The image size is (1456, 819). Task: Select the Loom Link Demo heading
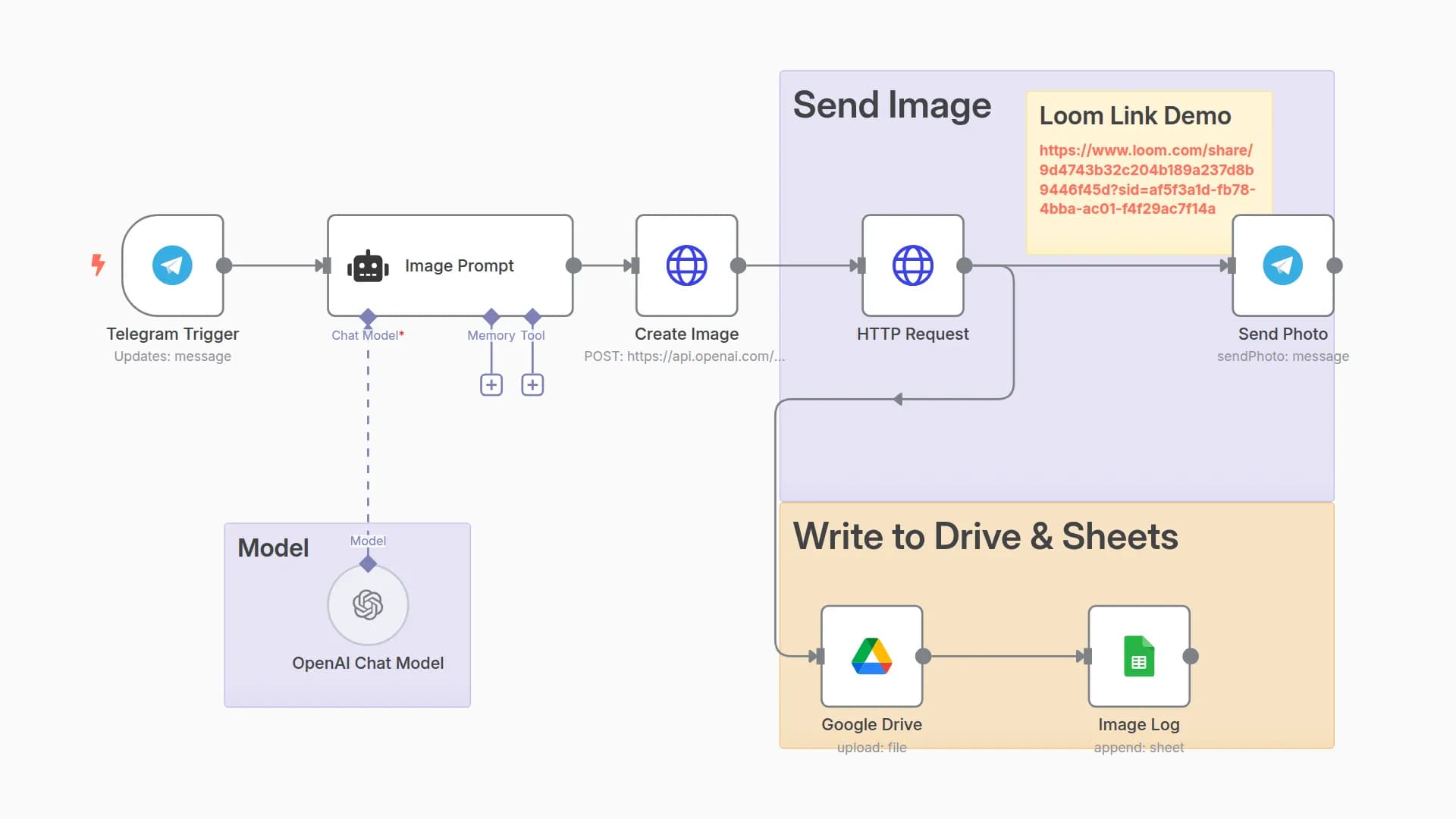point(1134,116)
